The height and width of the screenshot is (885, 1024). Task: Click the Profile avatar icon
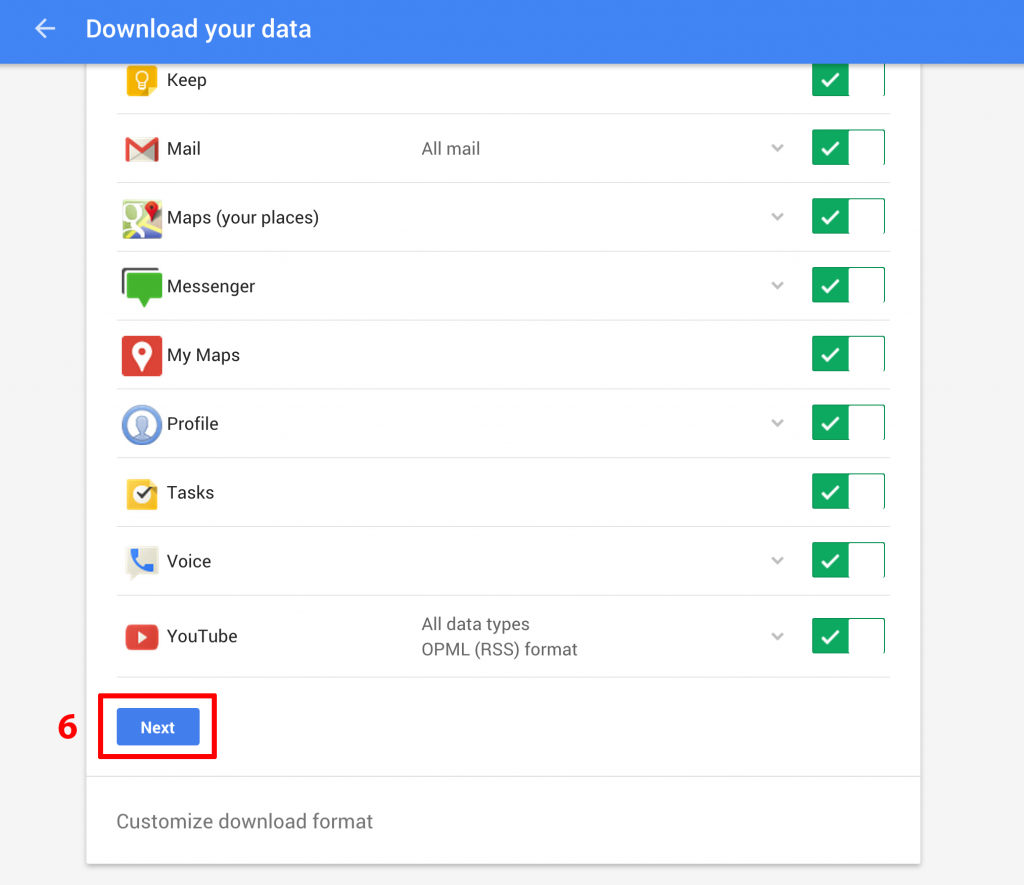142,425
